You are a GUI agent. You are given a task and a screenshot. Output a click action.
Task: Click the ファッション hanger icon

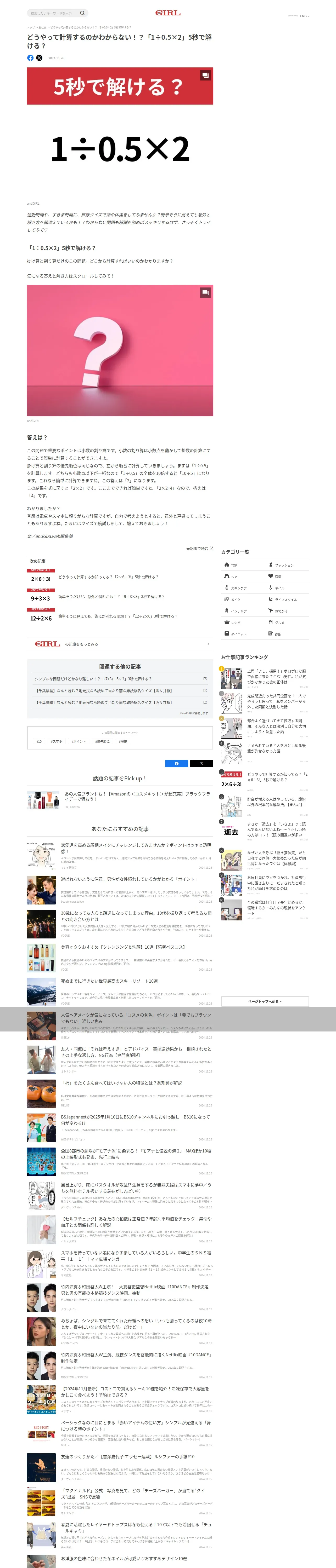(x=271, y=565)
